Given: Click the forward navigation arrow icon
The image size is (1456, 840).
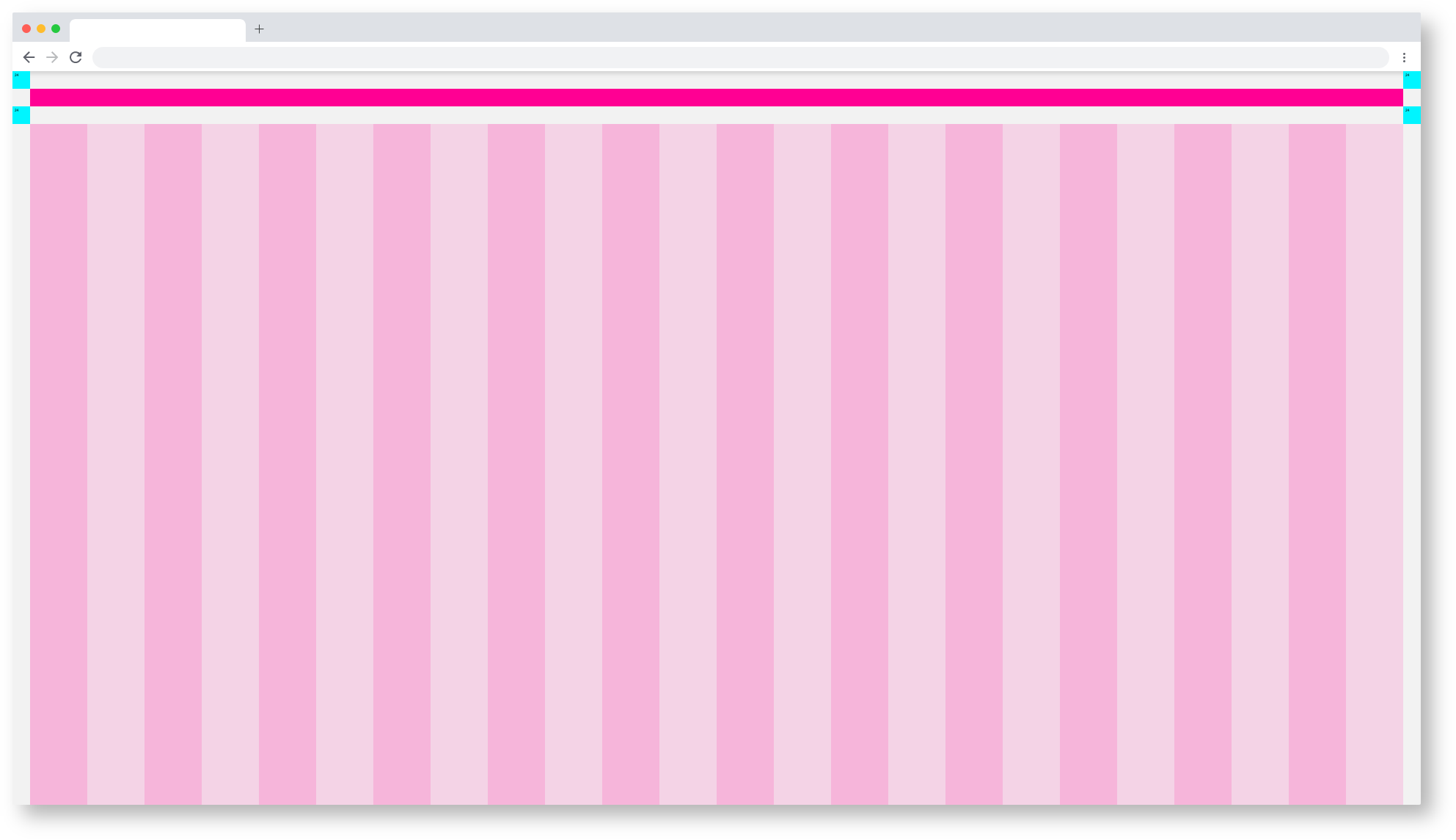Looking at the screenshot, I should (x=51, y=56).
